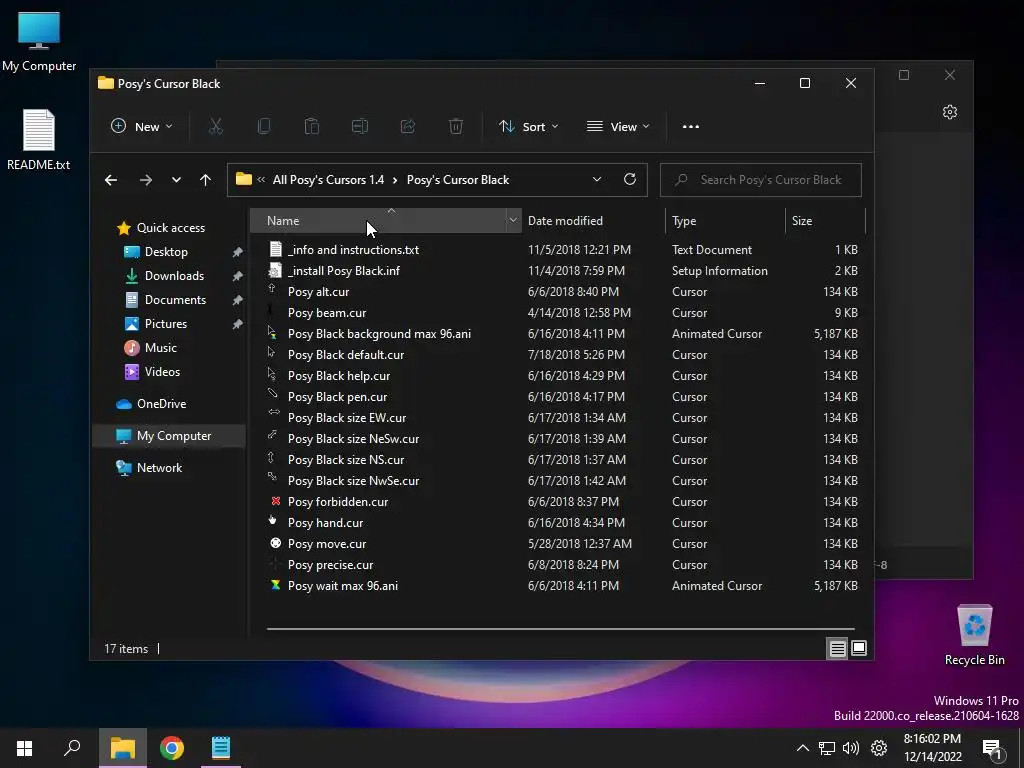Open the See more ellipsis menu
Image resolution: width=1024 pixels, height=768 pixels.
click(x=690, y=127)
